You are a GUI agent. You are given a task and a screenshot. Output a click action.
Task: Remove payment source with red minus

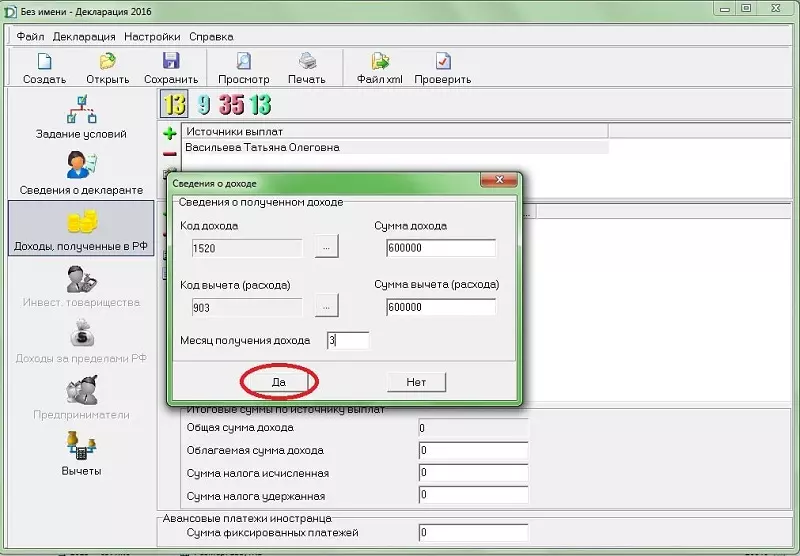click(x=169, y=154)
